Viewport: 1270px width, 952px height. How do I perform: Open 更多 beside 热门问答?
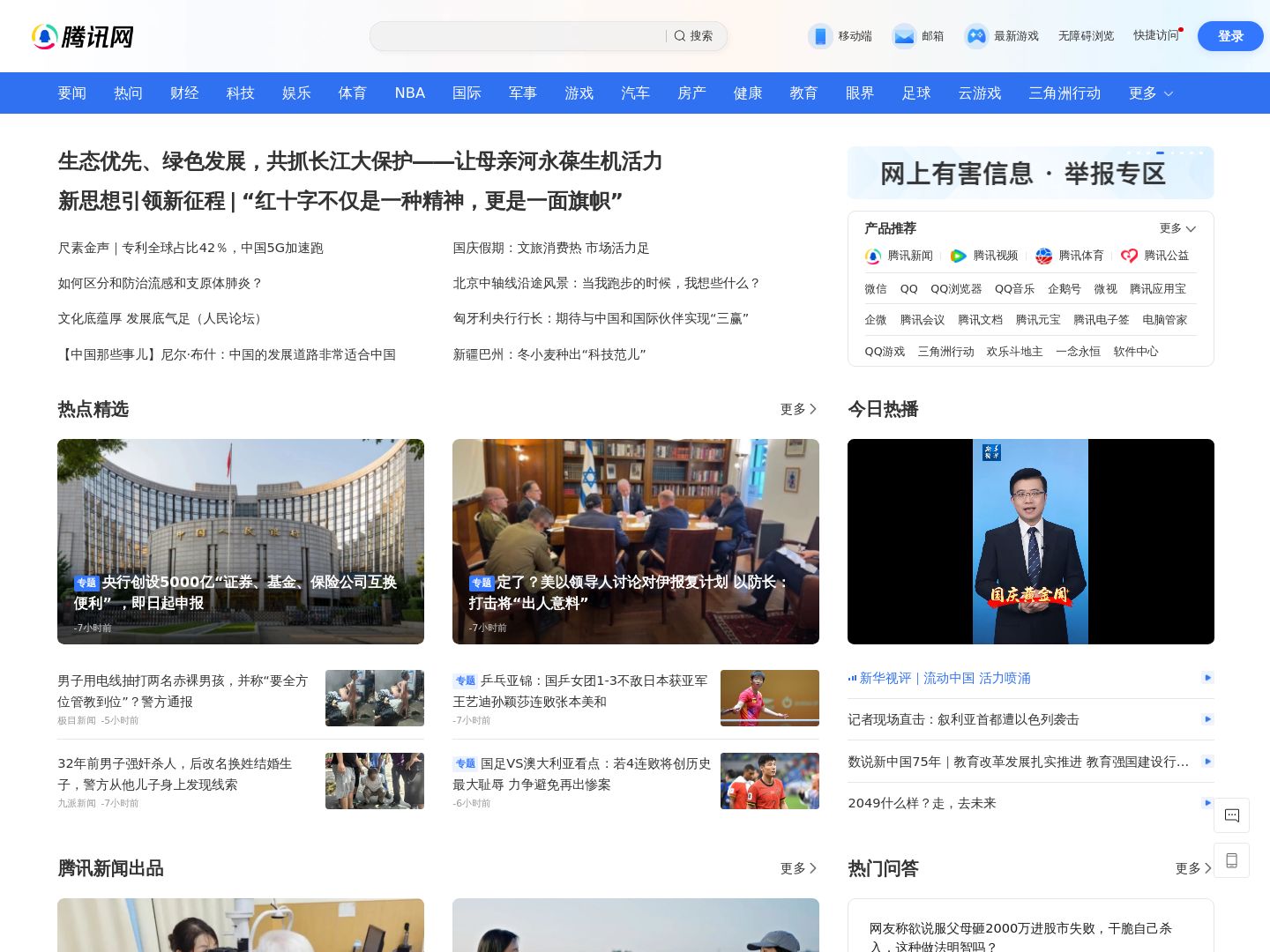click(1194, 868)
